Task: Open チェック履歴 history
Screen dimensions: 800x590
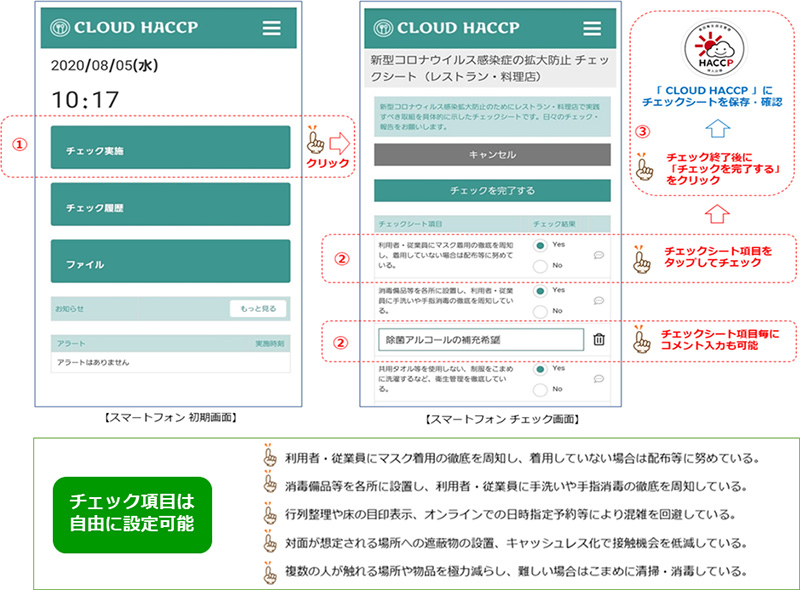Action: tap(170, 204)
